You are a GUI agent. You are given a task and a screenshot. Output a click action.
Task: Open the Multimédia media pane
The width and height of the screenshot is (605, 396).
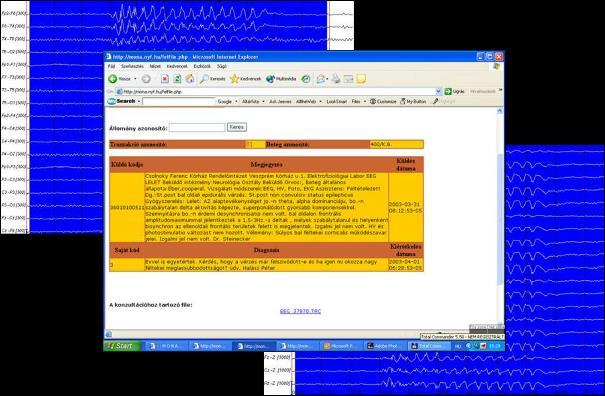(x=281, y=79)
